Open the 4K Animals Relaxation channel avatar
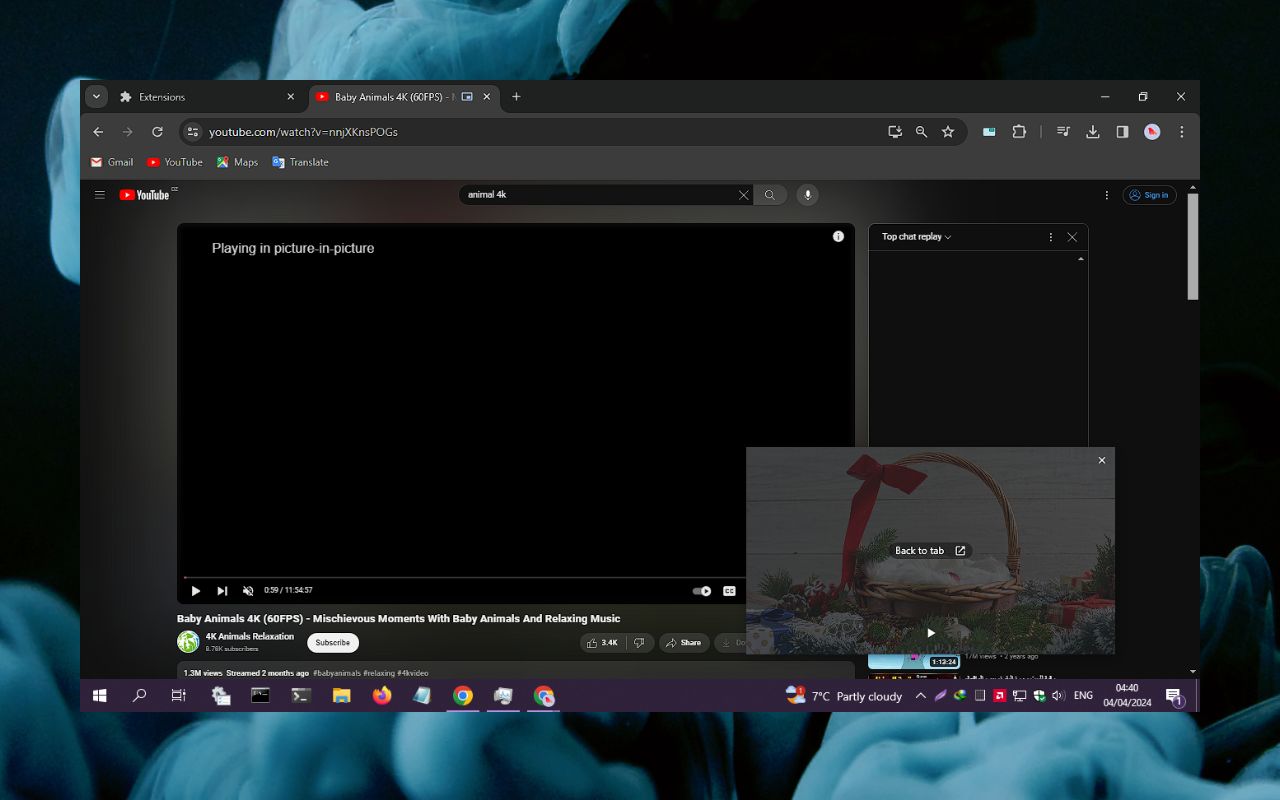Viewport: 1280px width, 800px height. pyautogui.click(x=188, y=641)
